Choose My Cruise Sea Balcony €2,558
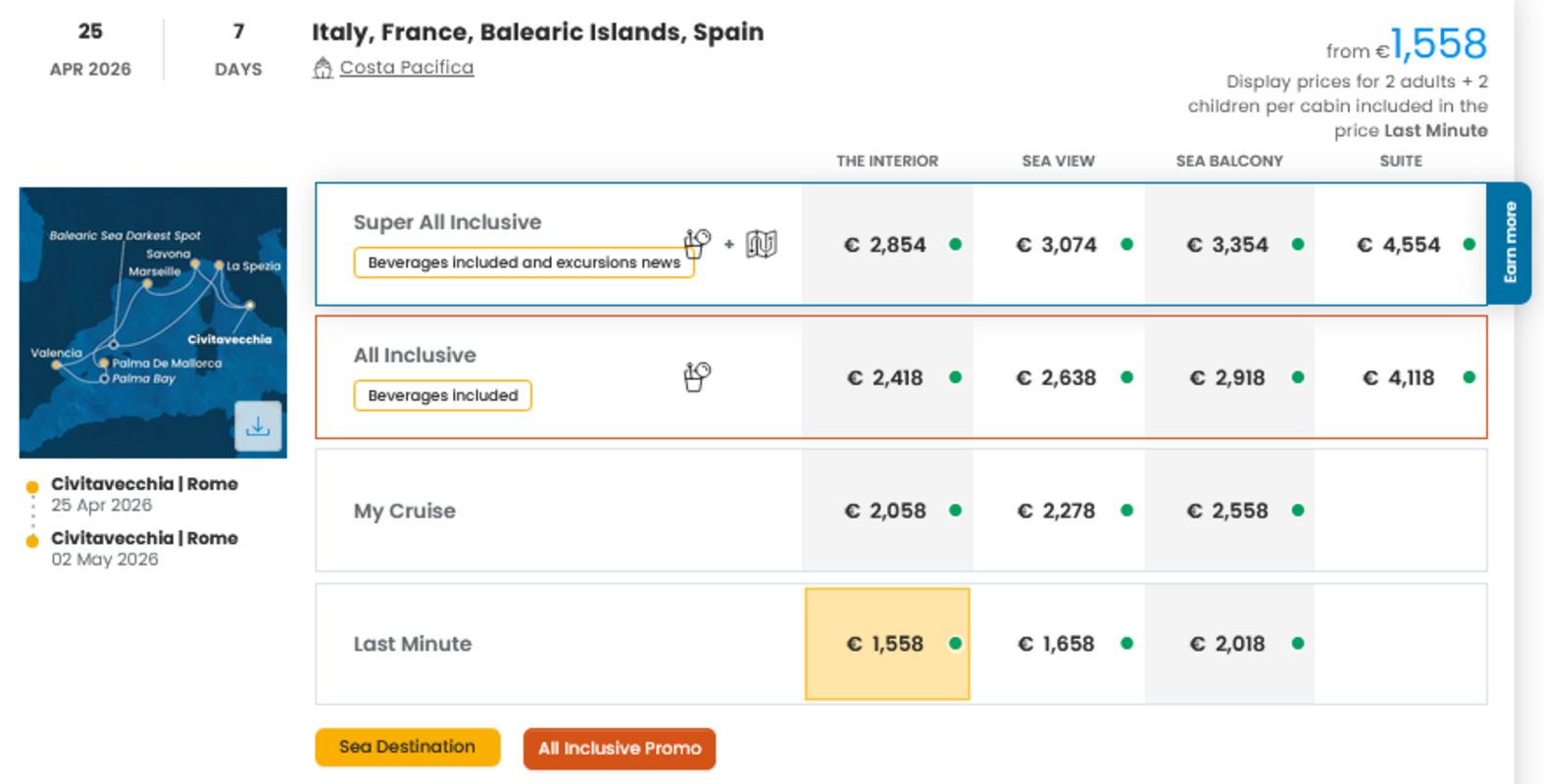This screenshot has width=1544, height=784. tap(1228, 511)
